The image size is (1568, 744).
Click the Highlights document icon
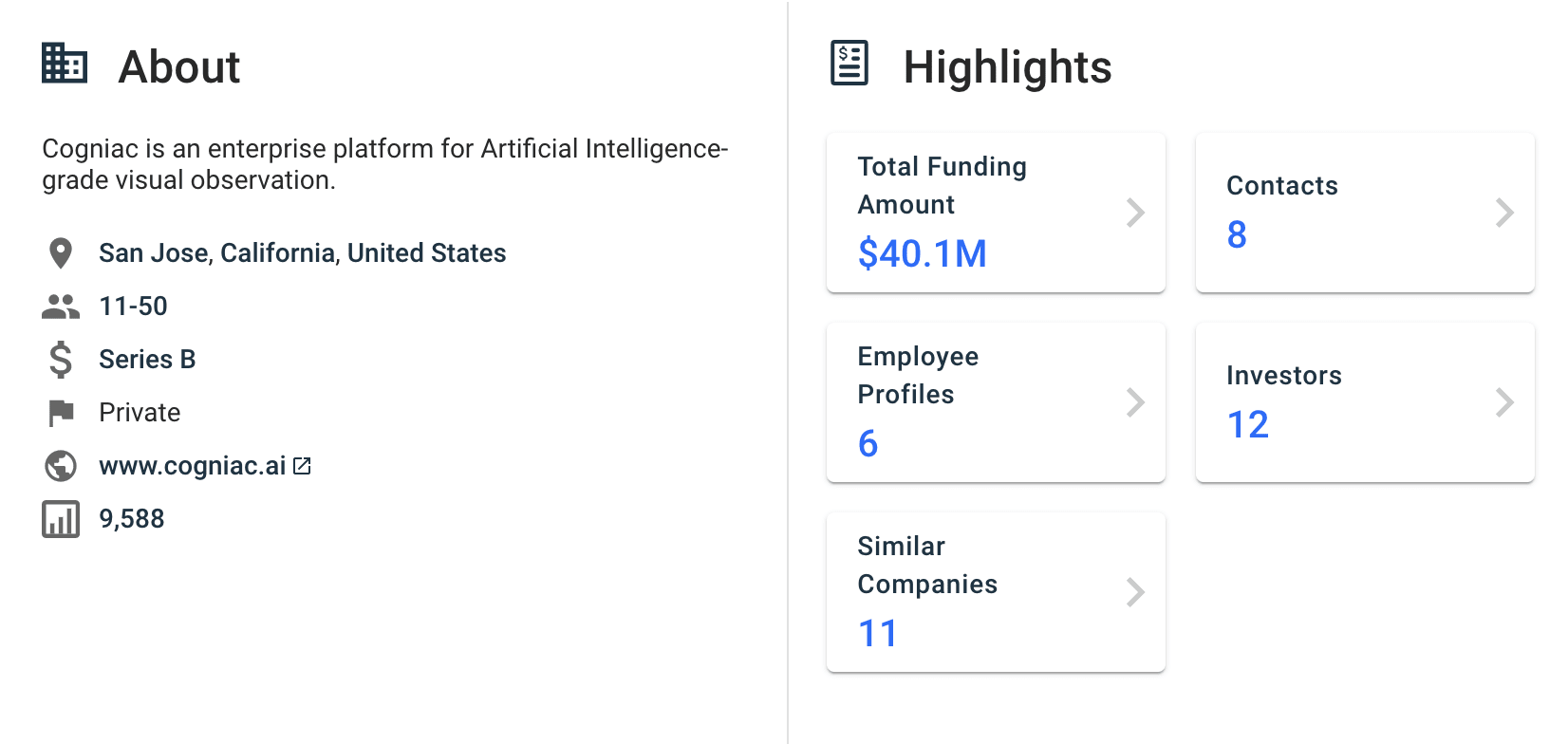tap(849, 64)
